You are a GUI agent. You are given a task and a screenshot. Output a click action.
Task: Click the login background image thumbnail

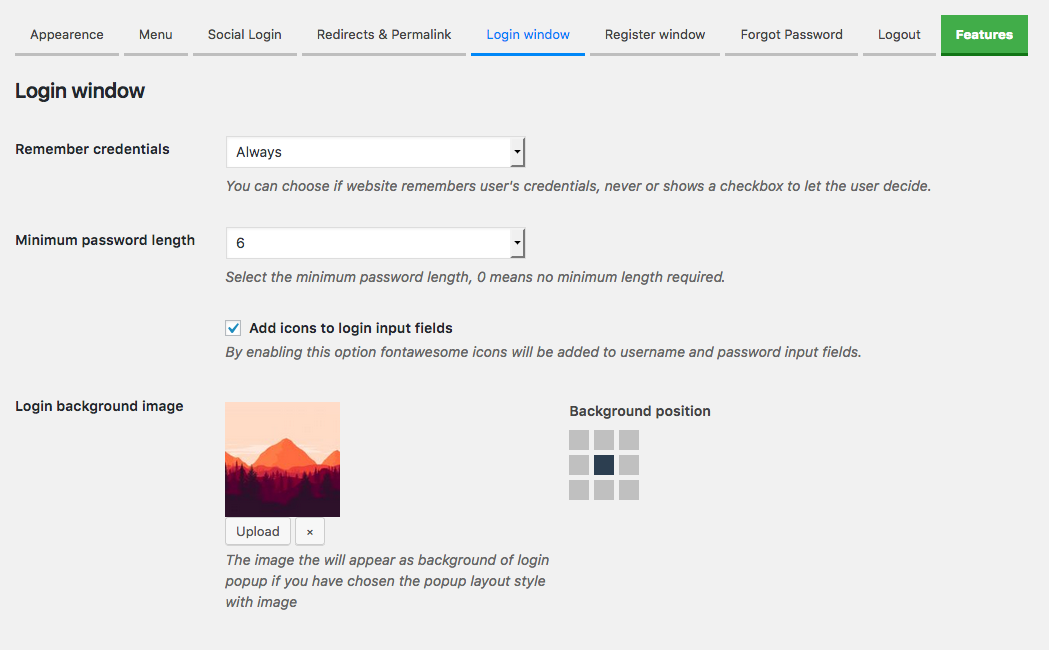283,459
